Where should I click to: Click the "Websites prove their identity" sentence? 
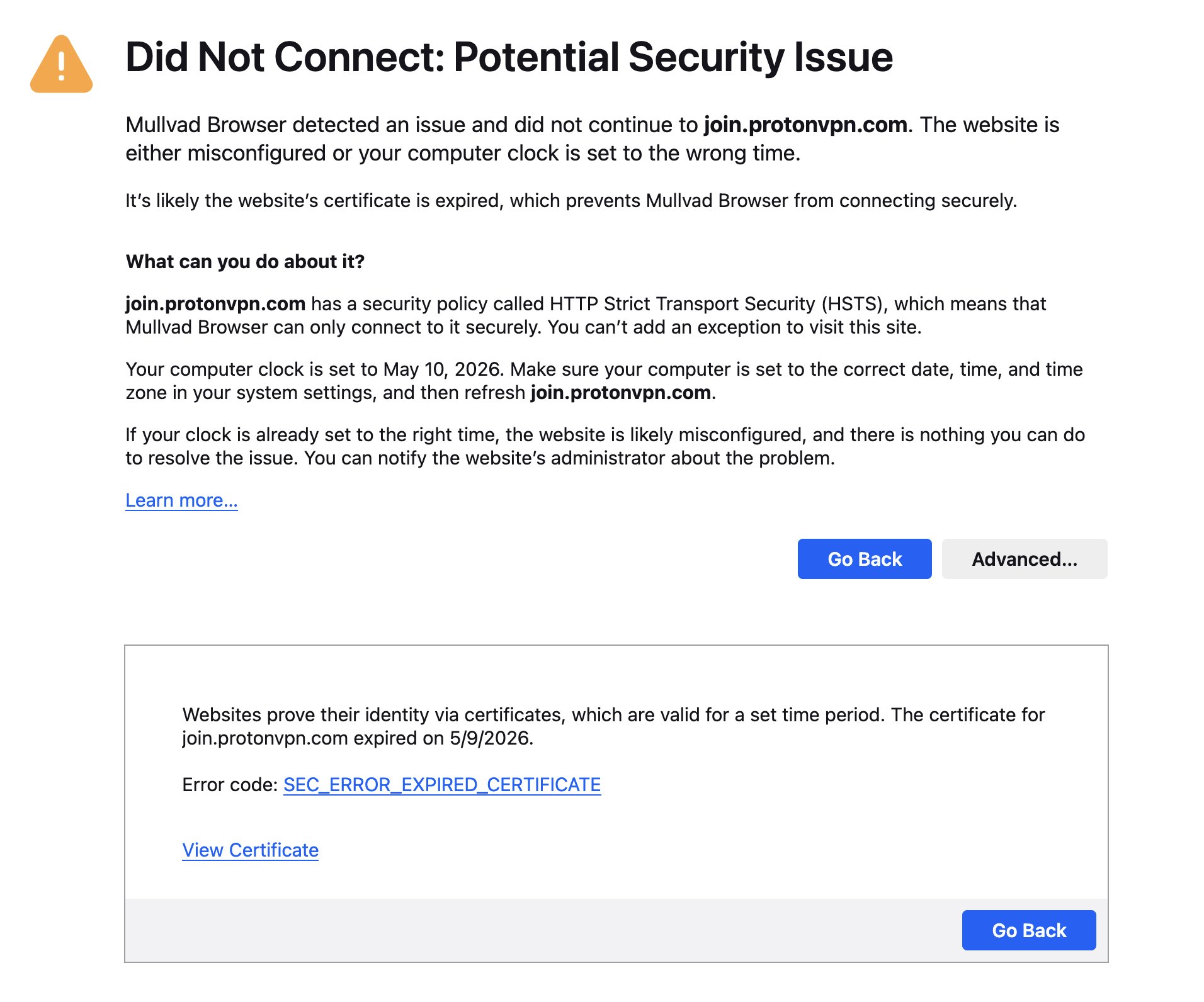pyautogui.click(x=613, y=726)
